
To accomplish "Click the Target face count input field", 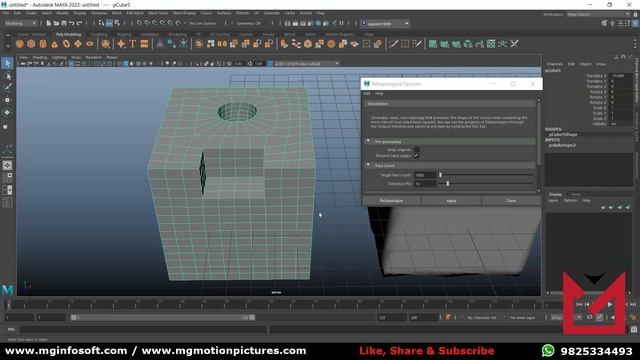I will tap(425, 175).
